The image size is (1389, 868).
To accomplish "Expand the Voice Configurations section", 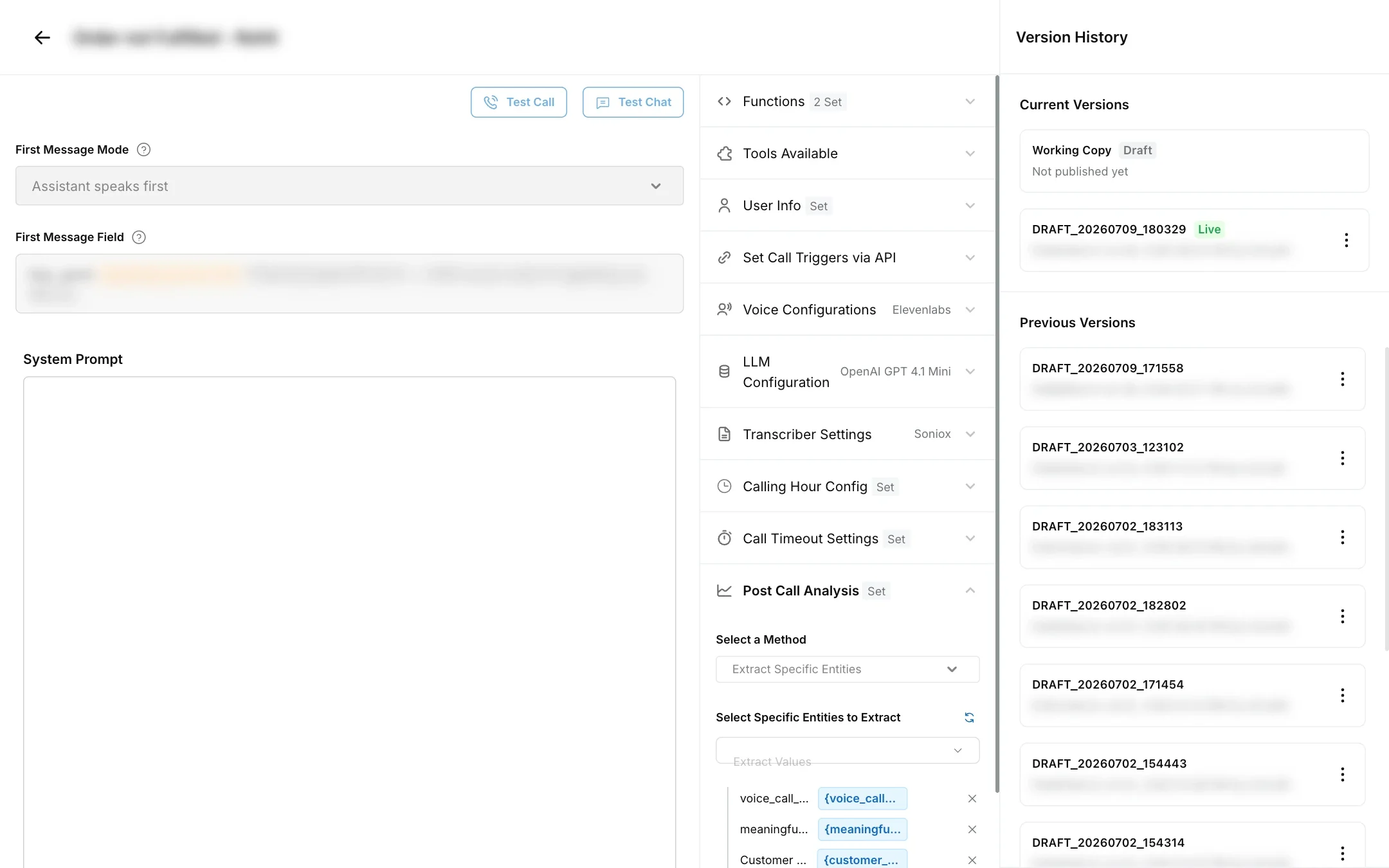I will tap(970, 310).
